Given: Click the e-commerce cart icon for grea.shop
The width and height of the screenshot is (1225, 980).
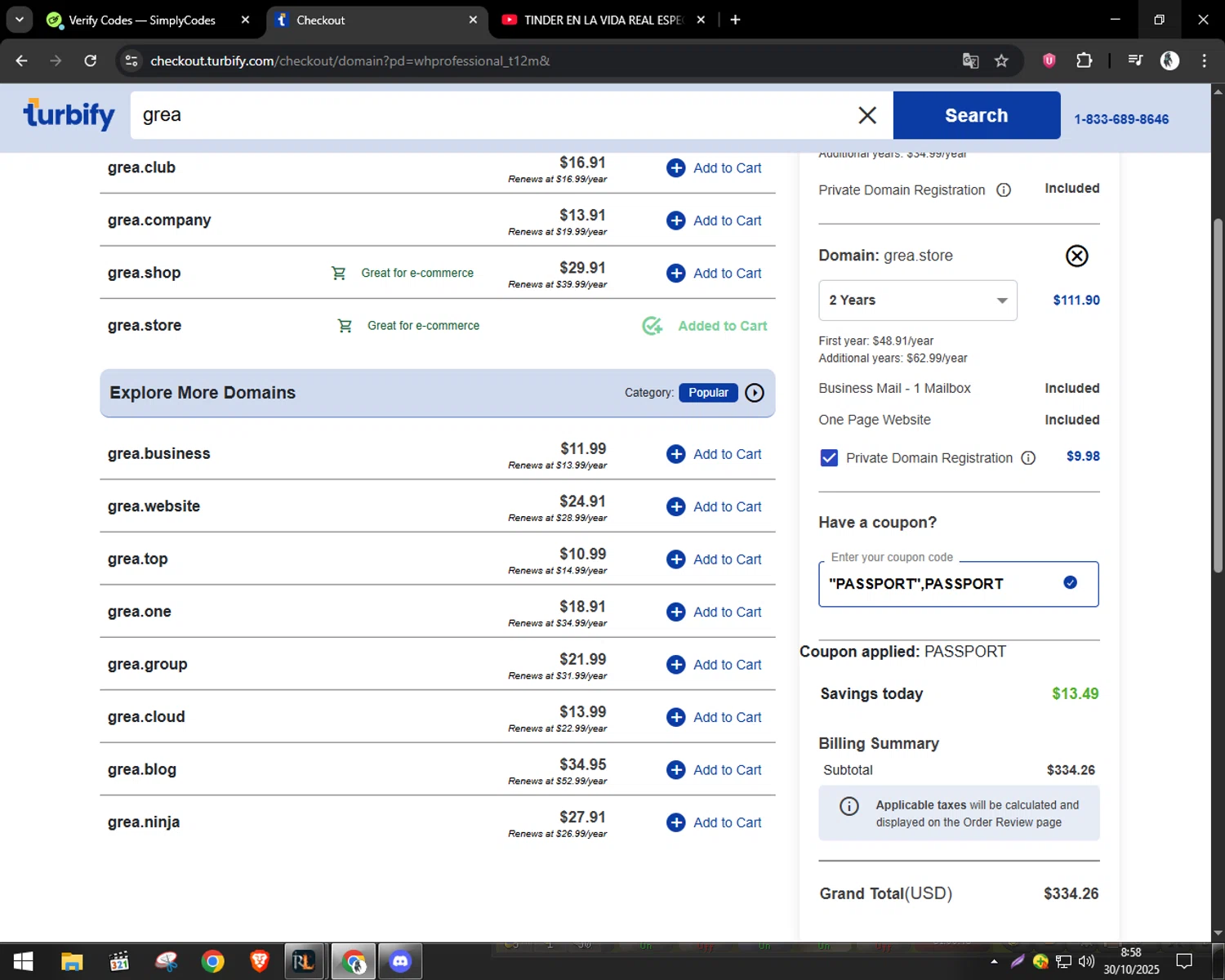Looking at the screenshot, I should click(x=338, y=273).
